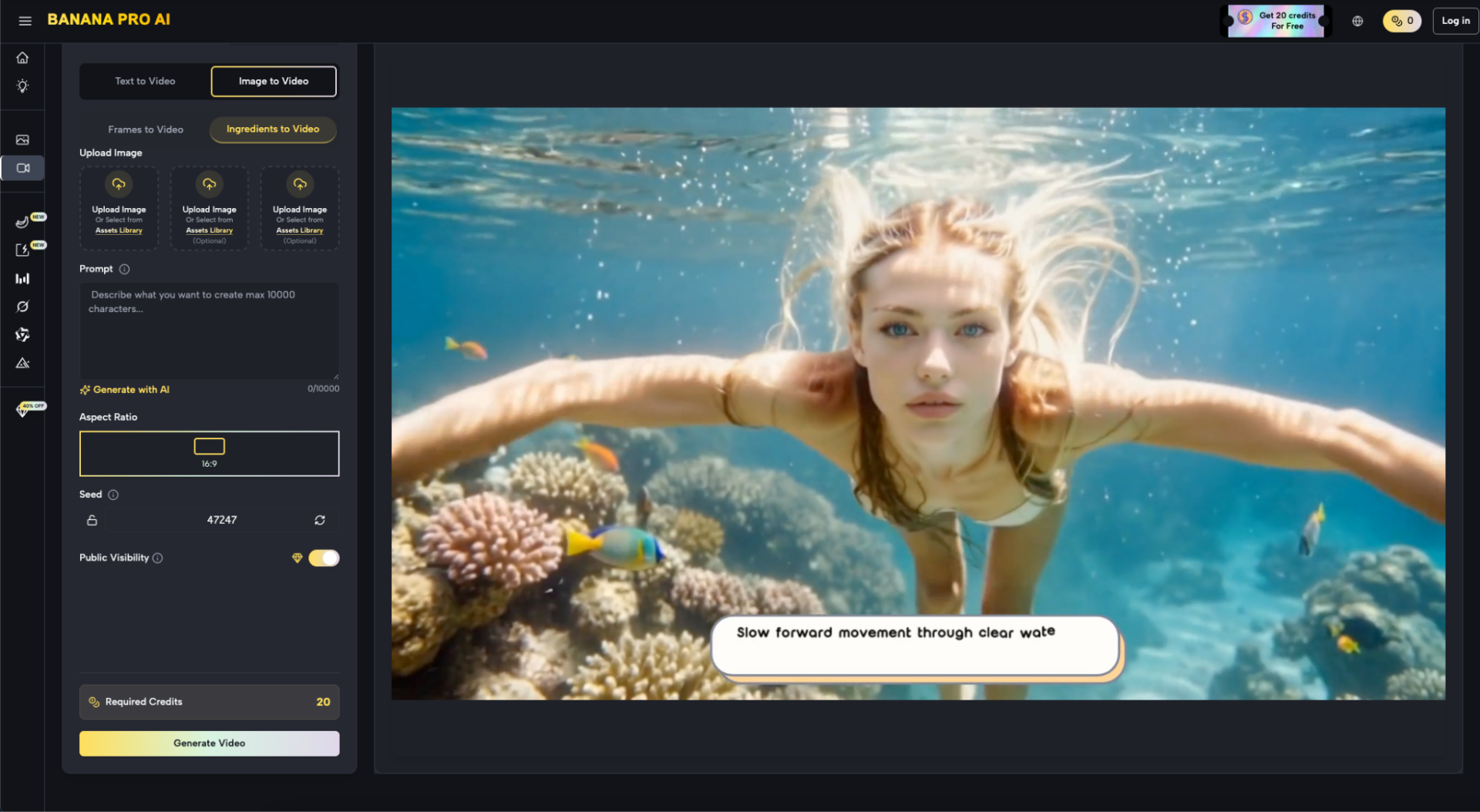The height and width of the screenshot is (812, 1480).
Task: Switch to the Text to Video tab
Action: click(145, 81)
